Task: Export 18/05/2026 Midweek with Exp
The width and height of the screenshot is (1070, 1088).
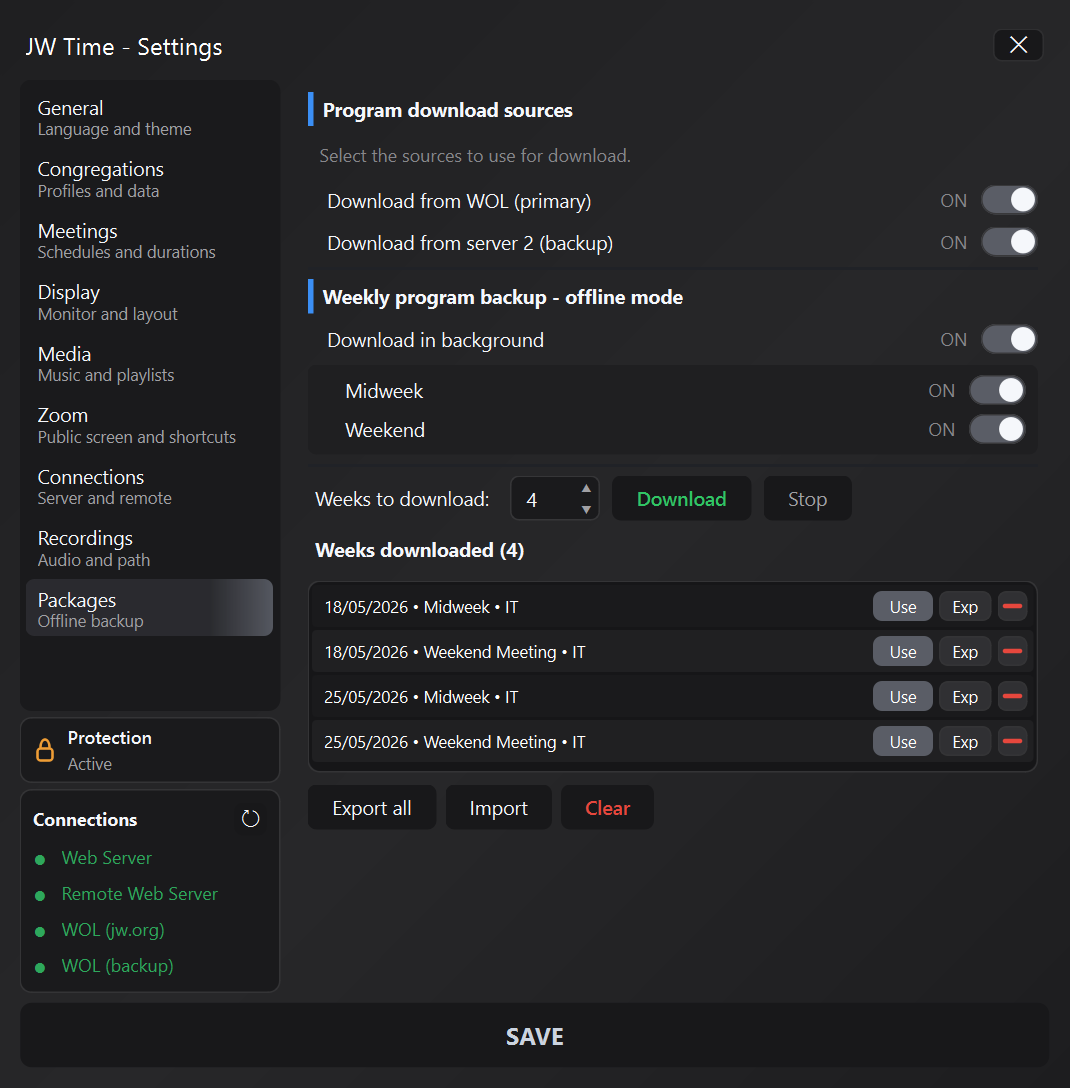Action: coord(965,606)
